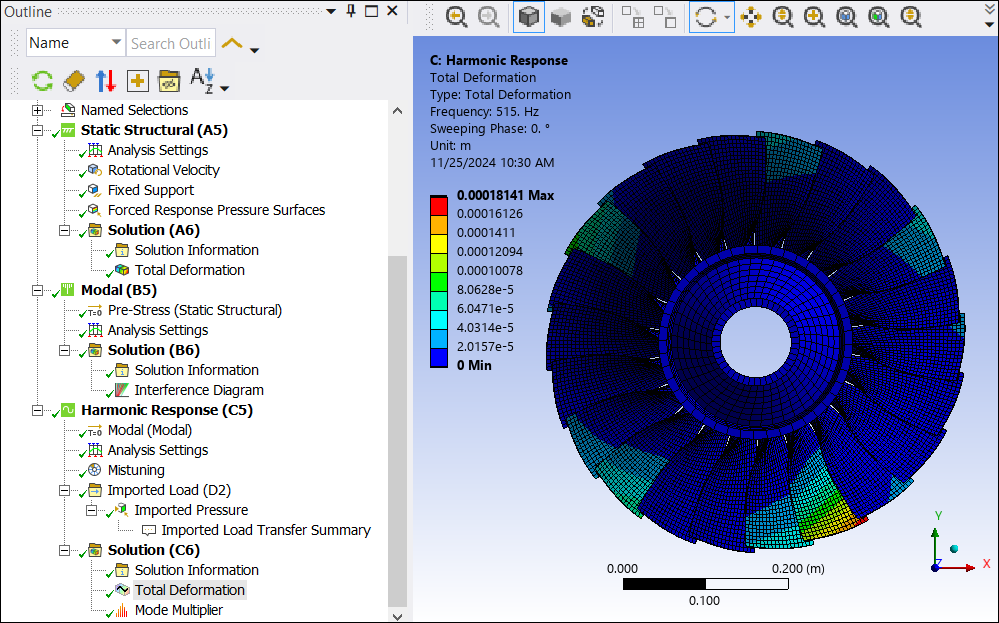999x623 pixels.
Task: Click the red Max legend color band
Action: click(x=438, y=205)
